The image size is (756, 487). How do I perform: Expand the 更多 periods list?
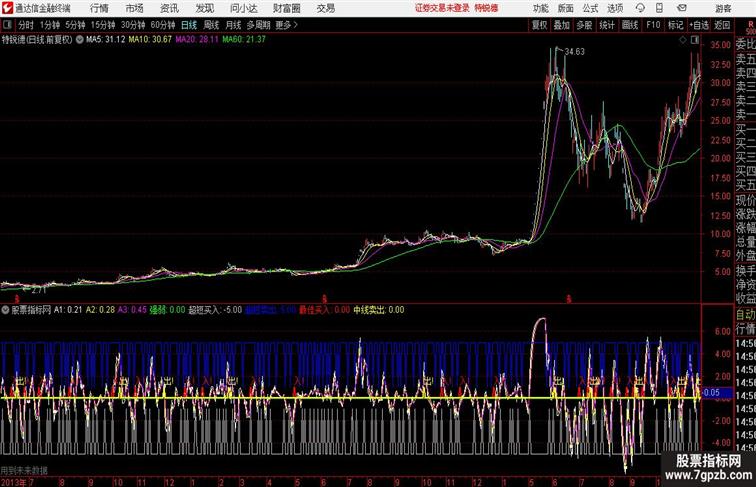click(287, 25)
